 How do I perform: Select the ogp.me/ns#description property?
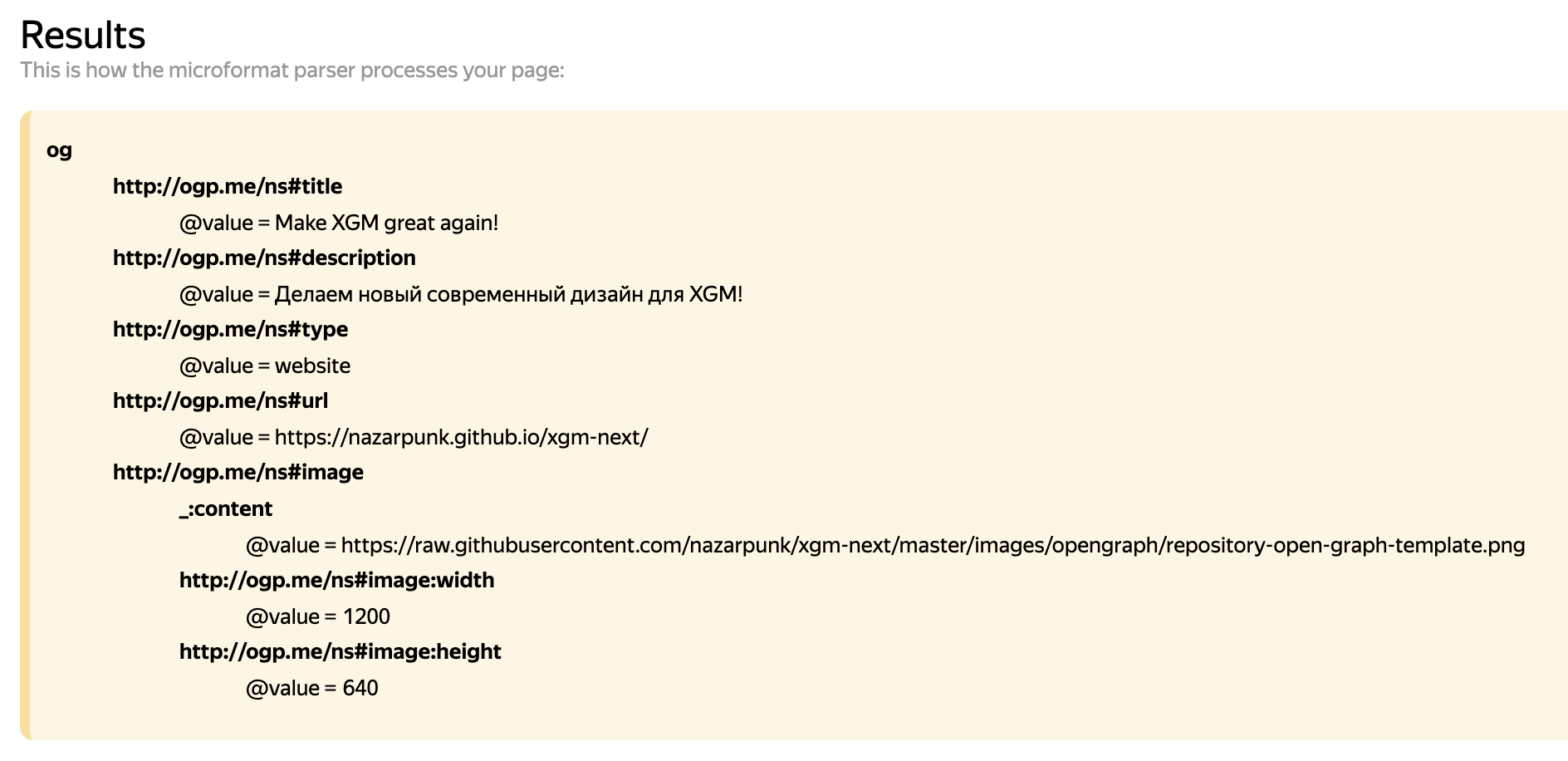264,258
